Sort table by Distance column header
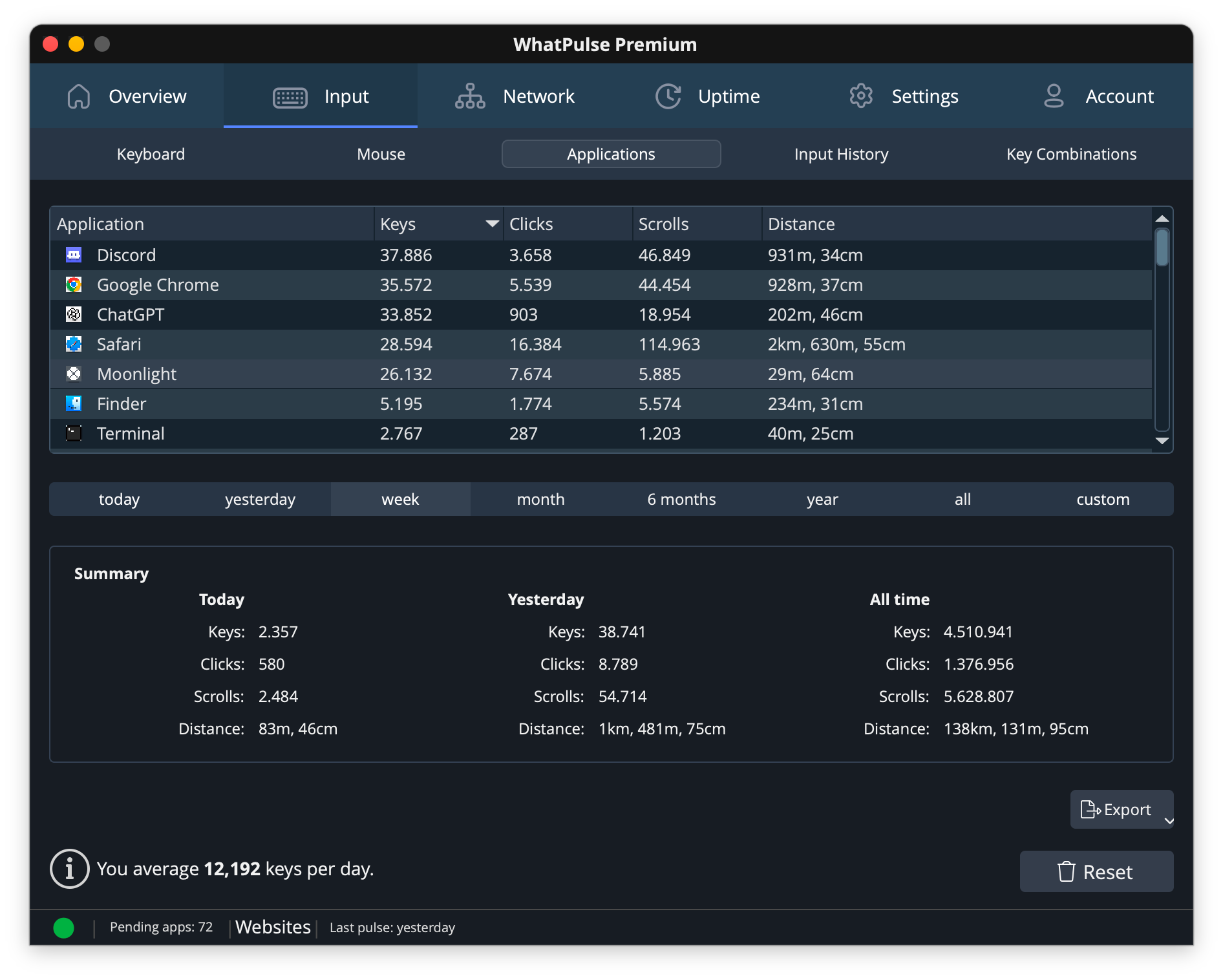The image size is (1223, 980). coord(801,224)
